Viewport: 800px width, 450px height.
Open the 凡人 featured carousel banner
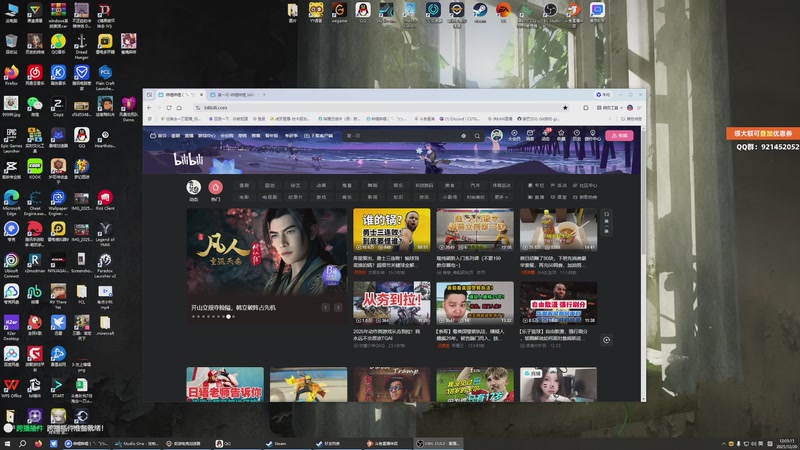266,265
